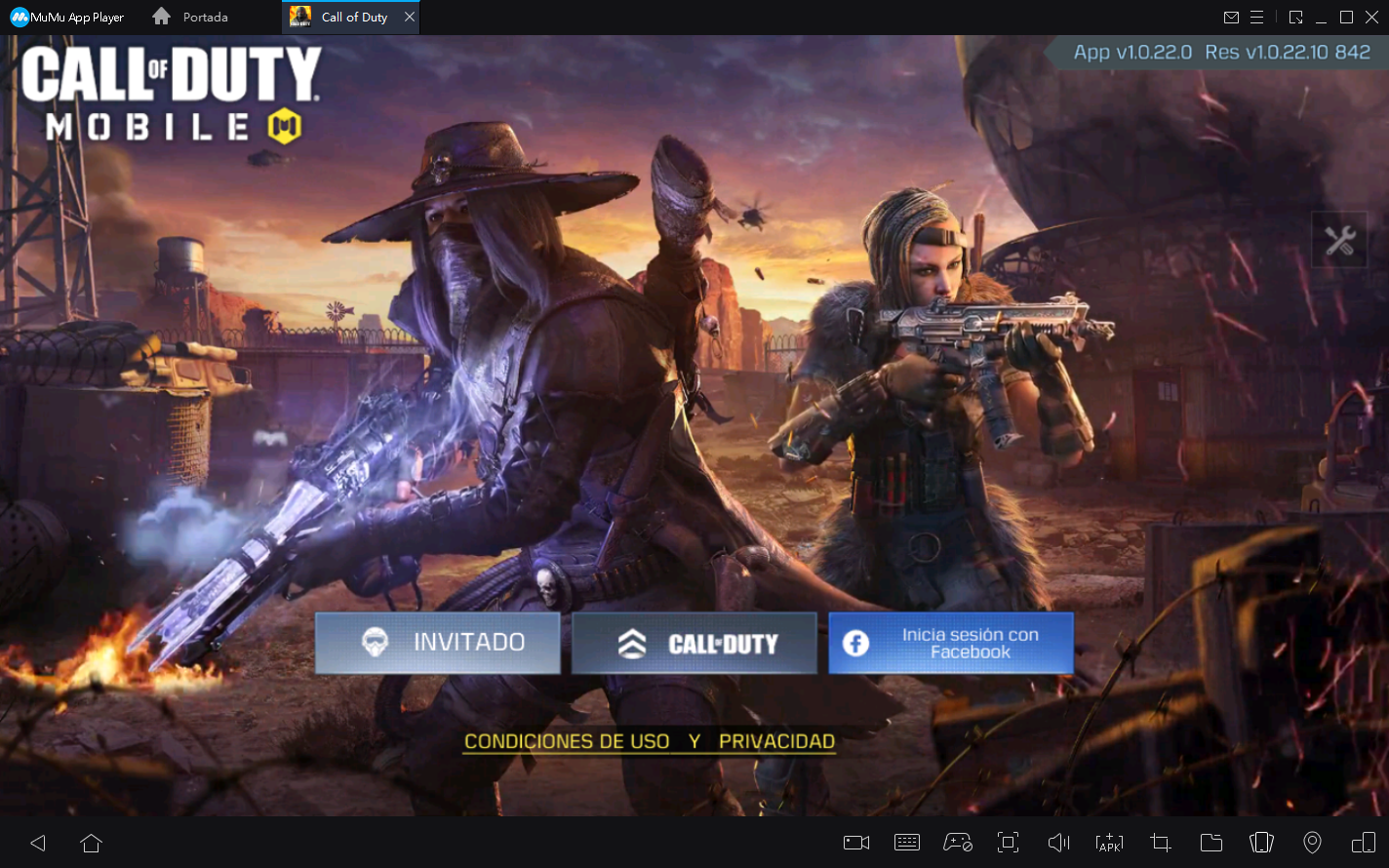The image size is (1389, 868).
Task: Open the gamepad controls icon
Action: pos(958,843)
